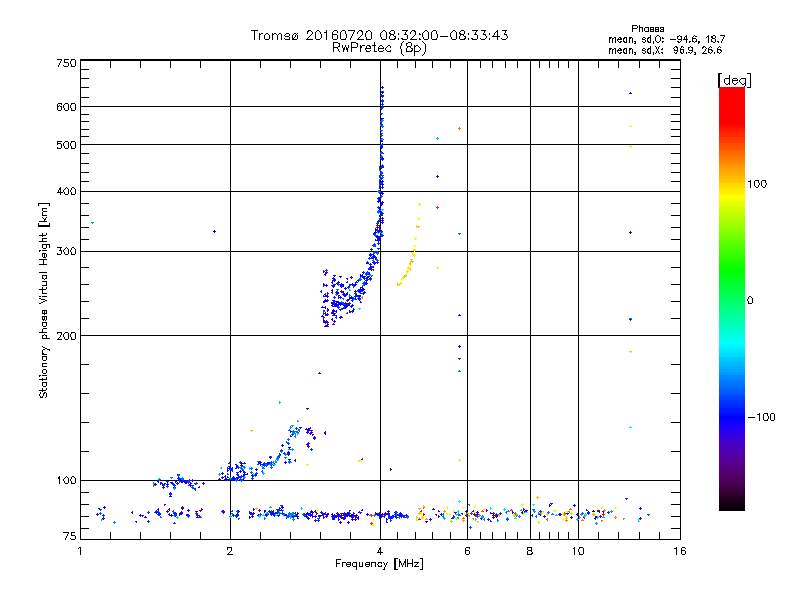Screen dimensions: 800x600
Task: Click the '16' frequency axis label
Action: pyautogui.click(x=680, y=551)
